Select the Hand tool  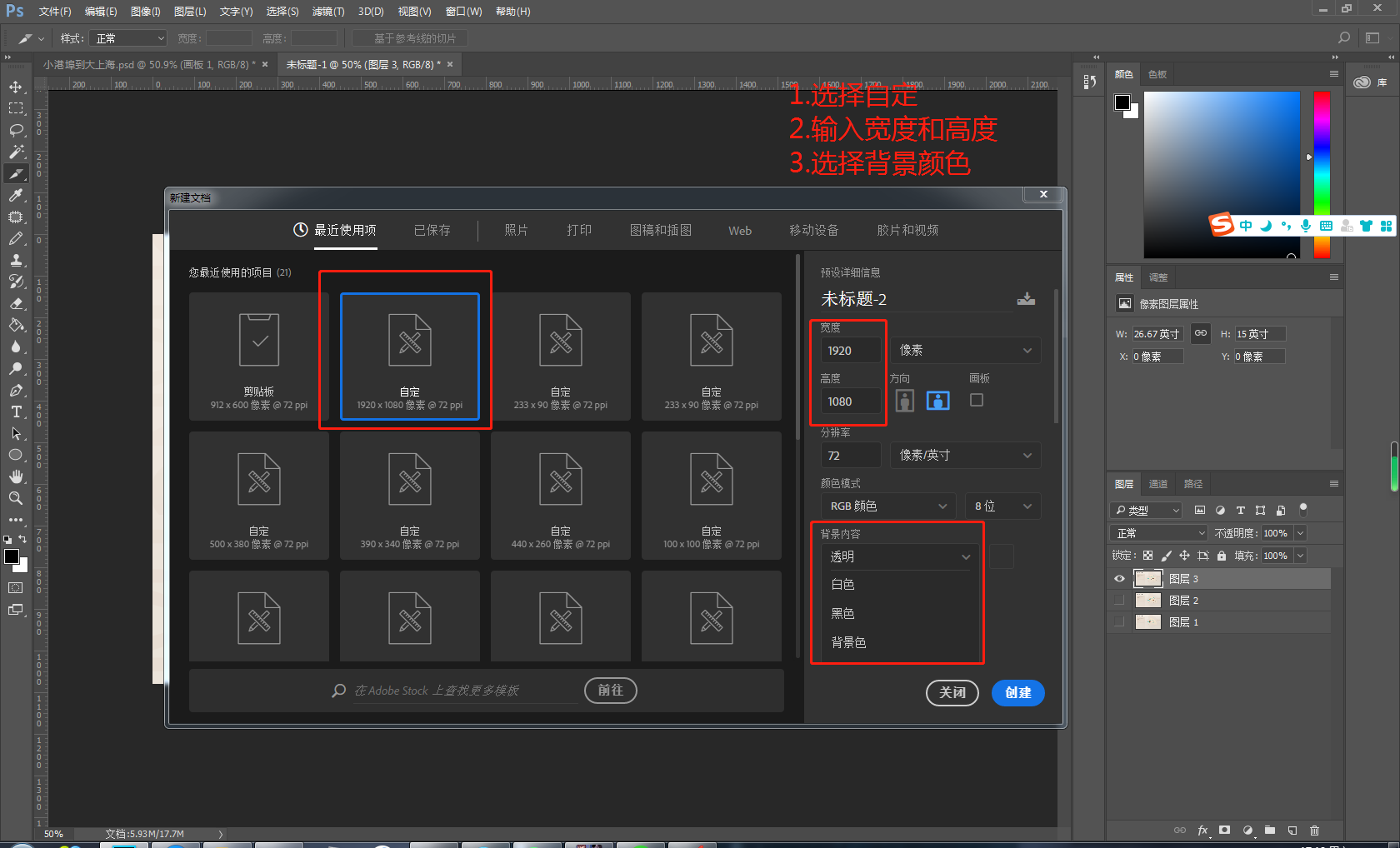(x=16, y=476)
